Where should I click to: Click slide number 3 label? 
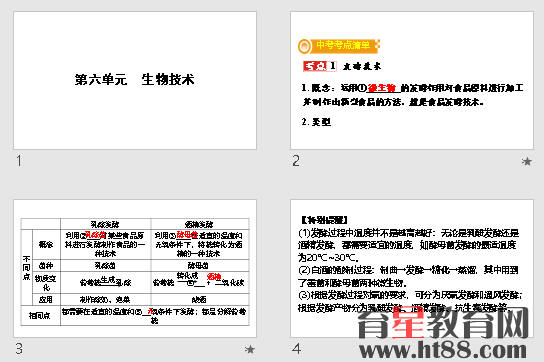19,349
